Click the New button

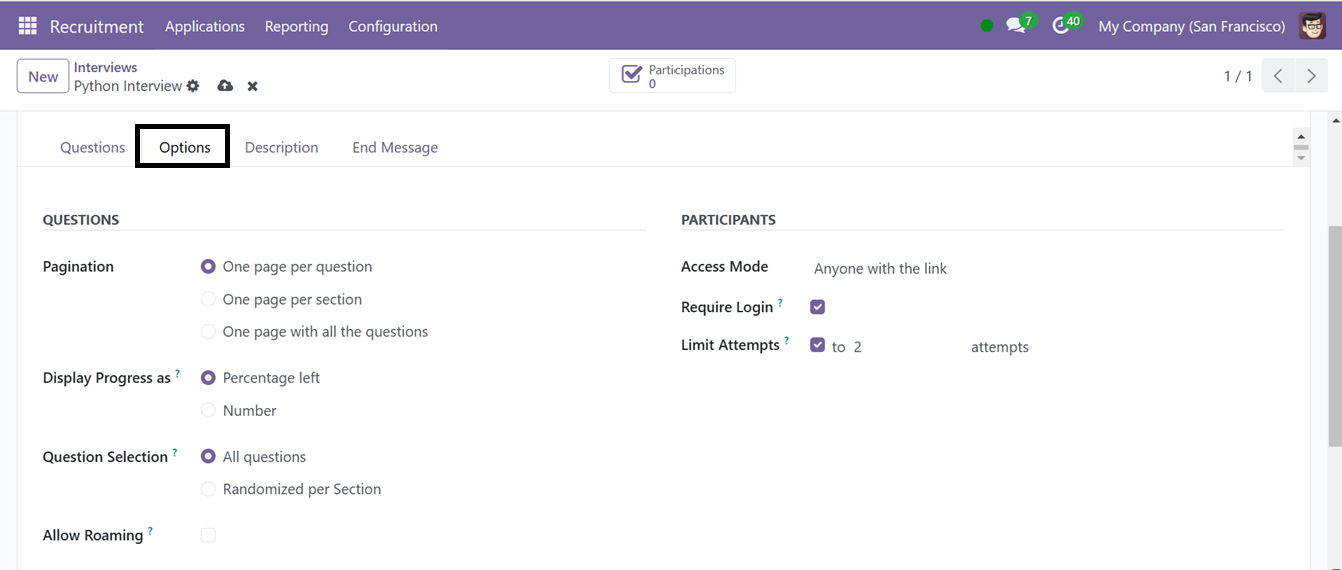[43, 76]
